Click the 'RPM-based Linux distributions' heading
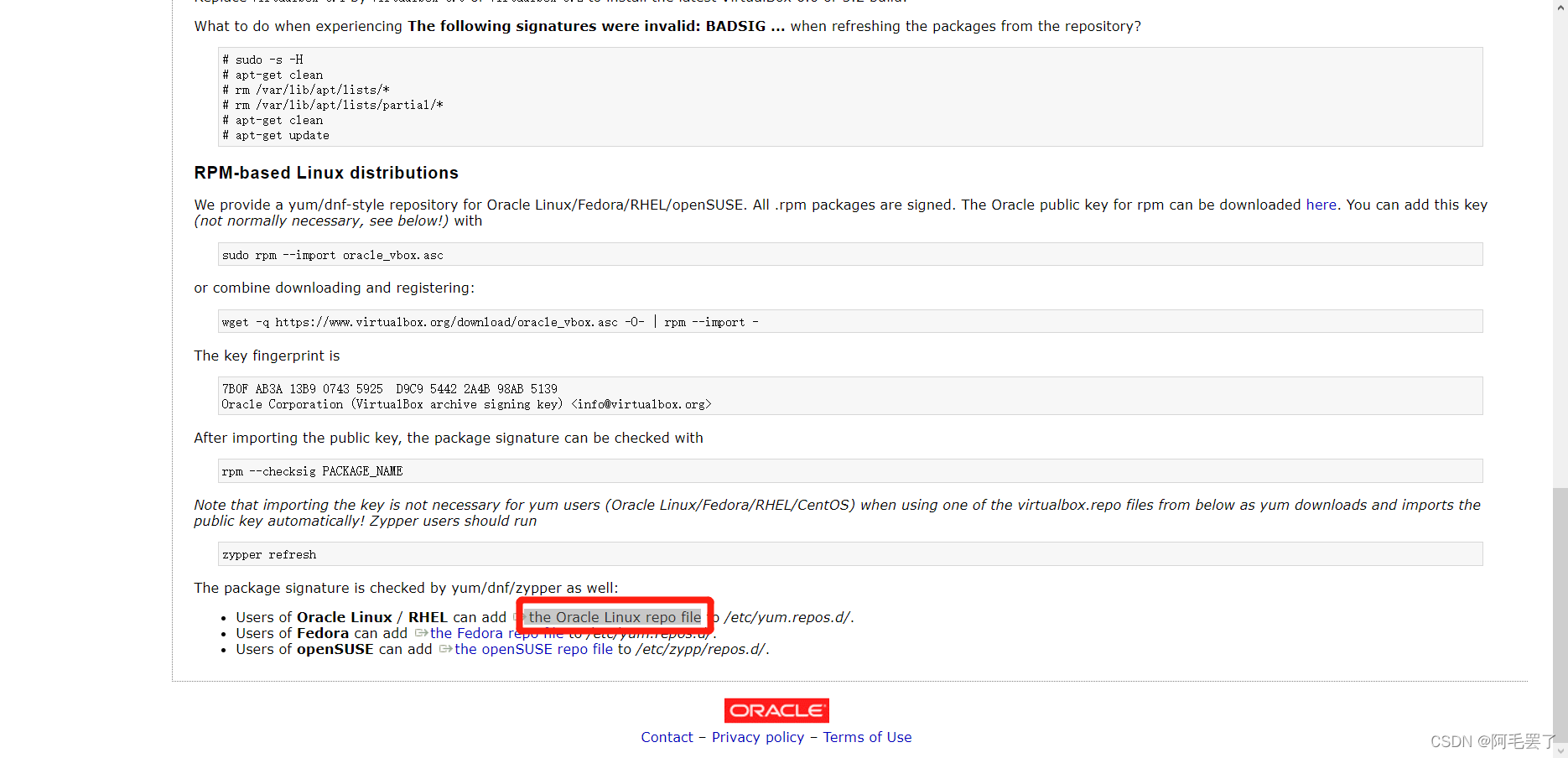The image size is (1568, 758). [x=326, y=173]
